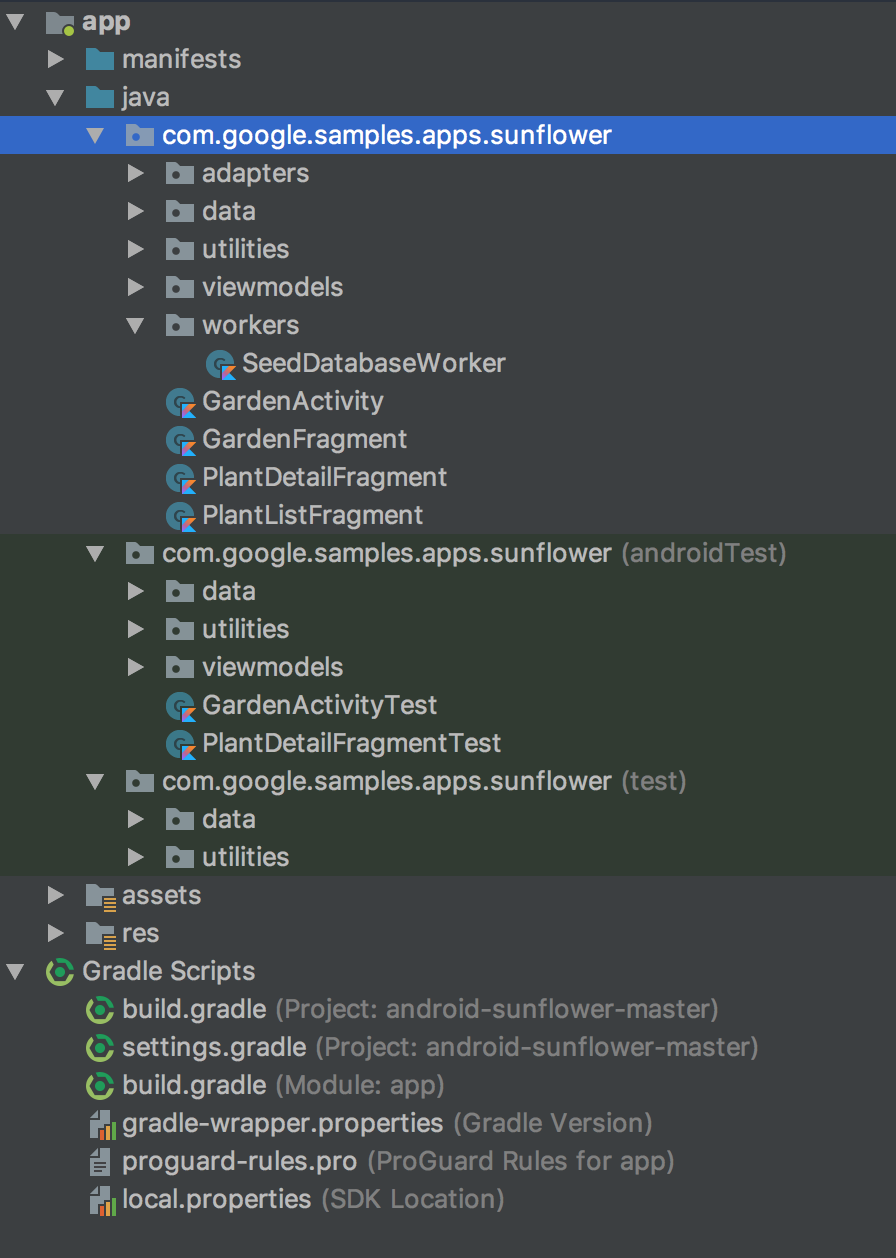Select 'proguard-rules.pro' label text
896x1258 pixels.
[x=240, y=1161]
